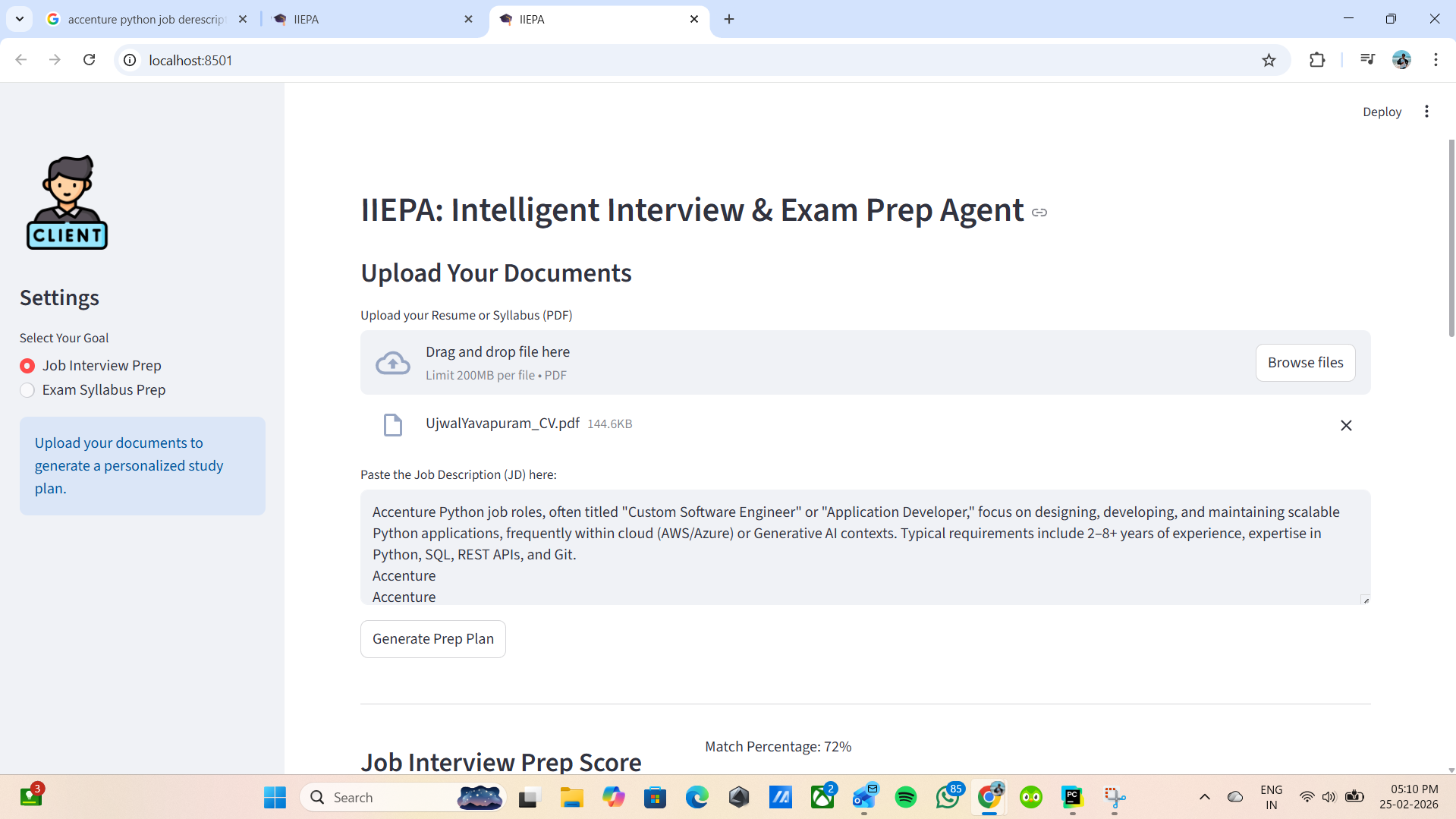1456x819 pixels.
Task: Click the Match Percentage: 72% text
Action: tap(778, 747)
